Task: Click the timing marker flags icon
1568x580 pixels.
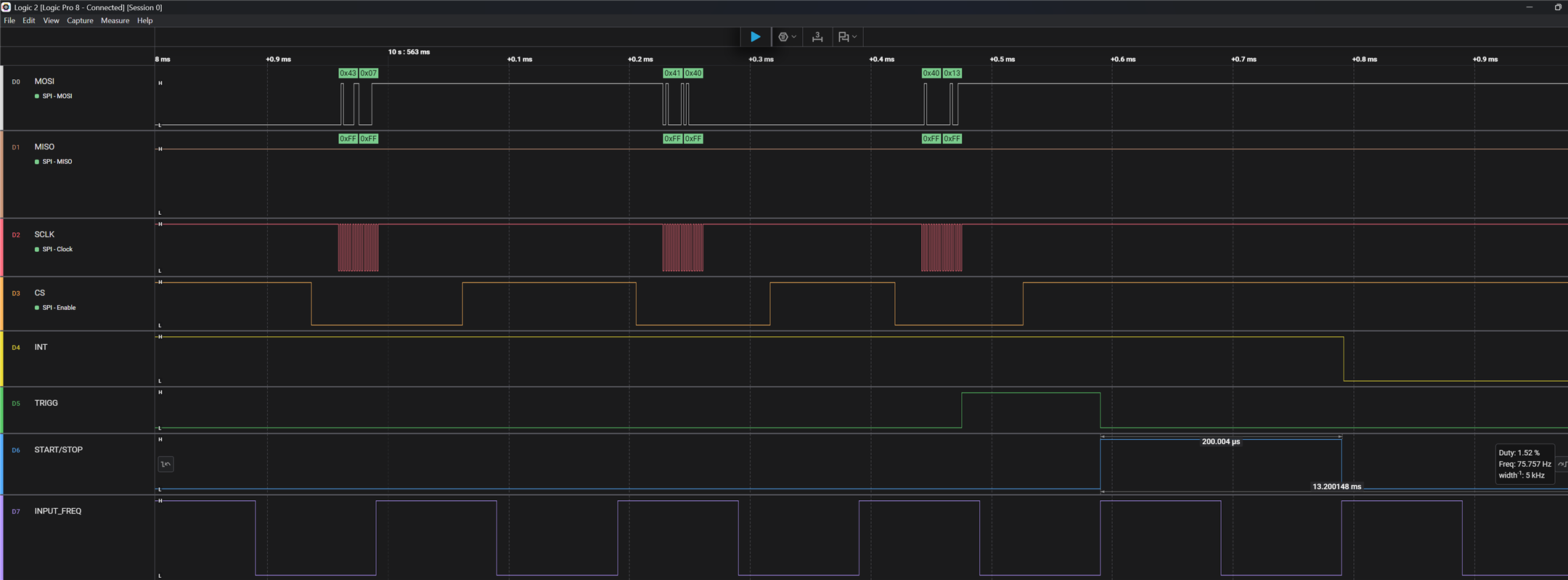Action: [x=844, y=37]
